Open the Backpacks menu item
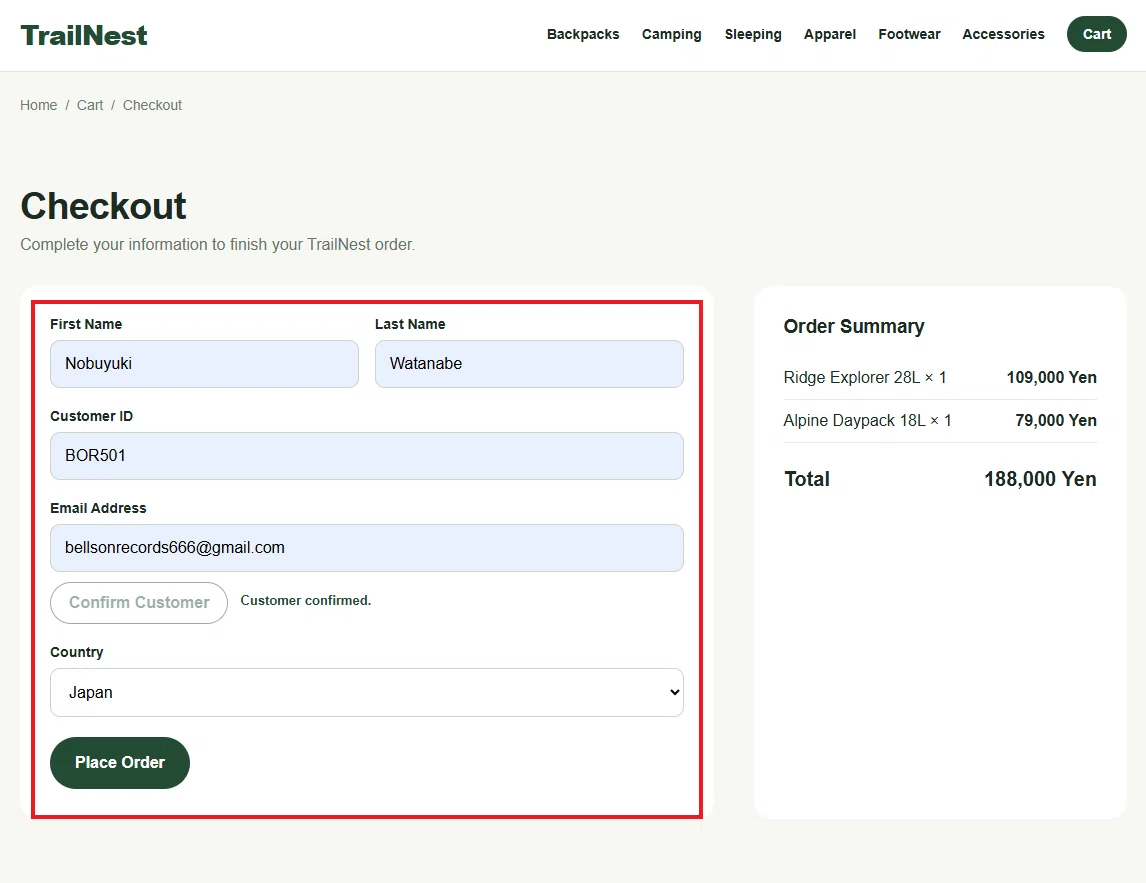Viewport: 1146px width, 883px height. (x=583, y=34)
